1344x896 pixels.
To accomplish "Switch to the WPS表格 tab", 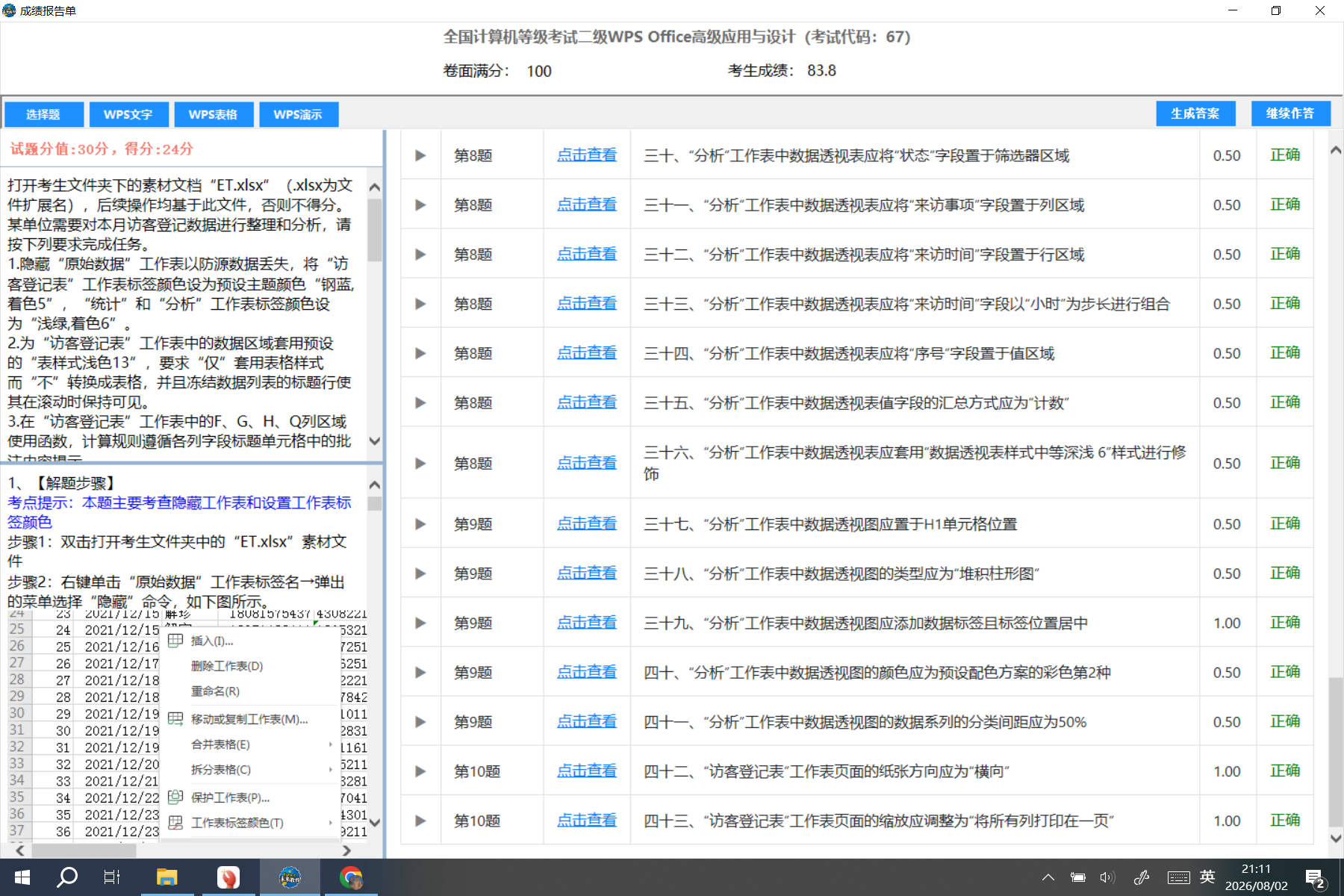I will (213, 114).
